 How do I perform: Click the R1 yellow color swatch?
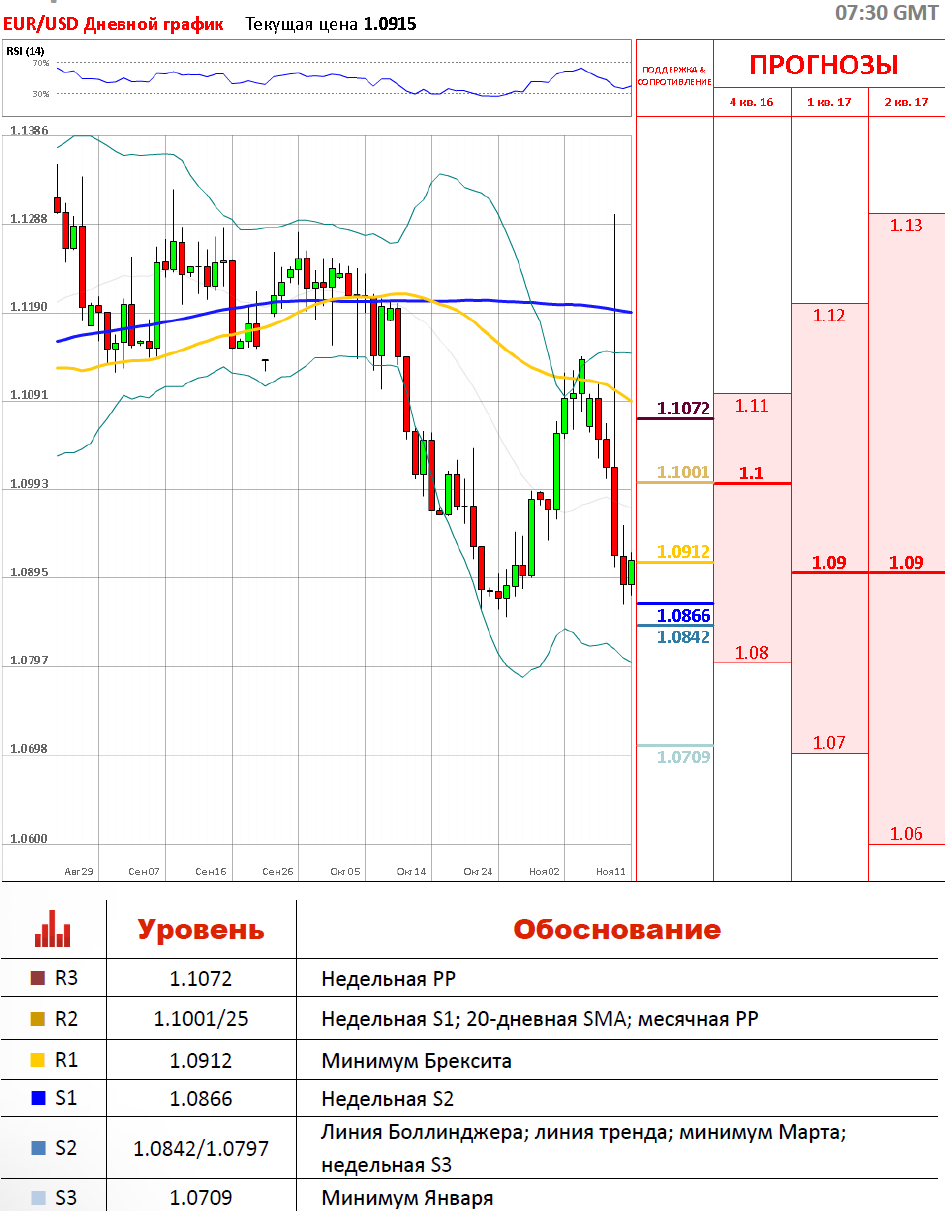click(x=38, y=1060)
